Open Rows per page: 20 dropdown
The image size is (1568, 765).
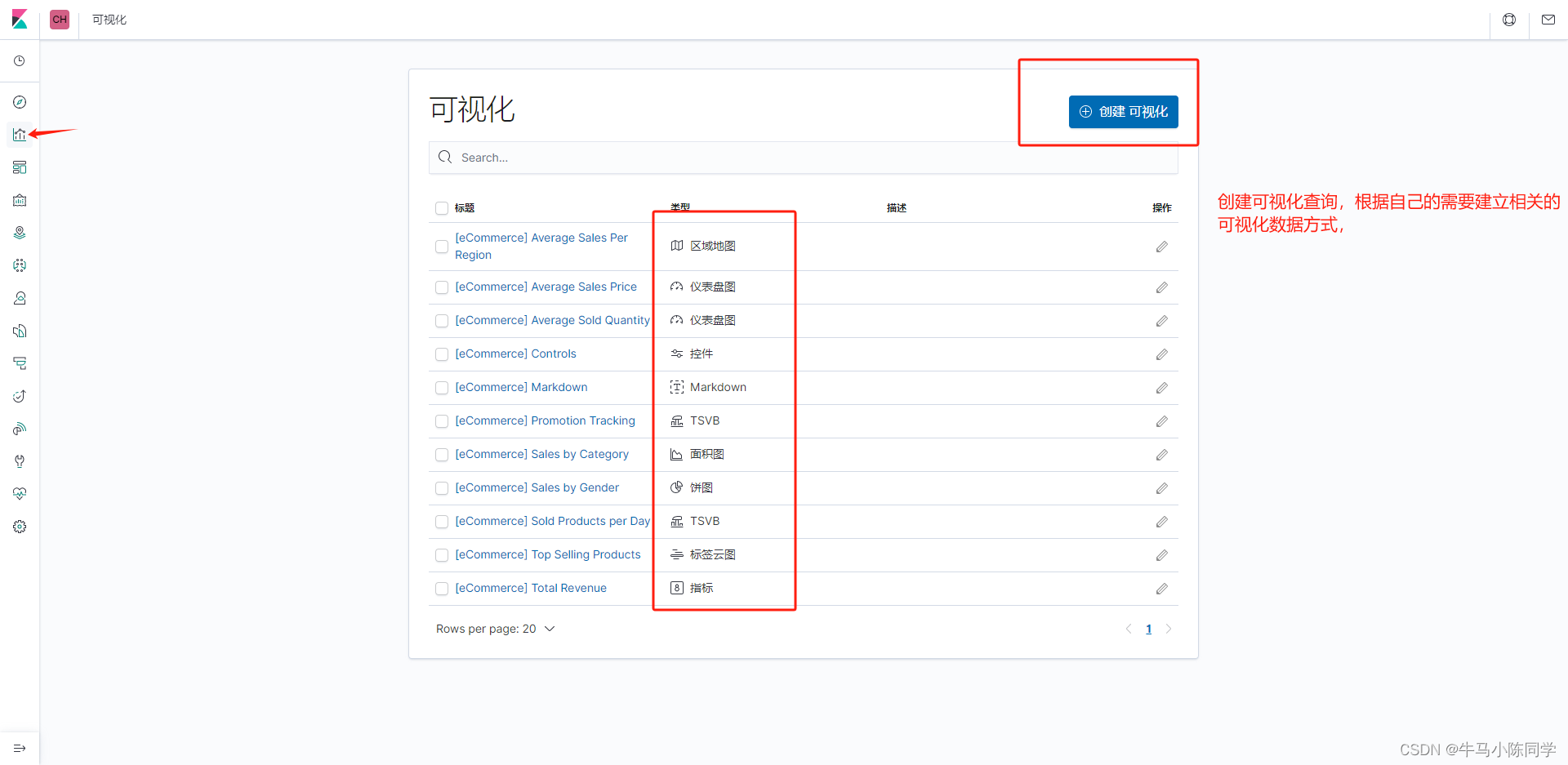pos(496,629)
